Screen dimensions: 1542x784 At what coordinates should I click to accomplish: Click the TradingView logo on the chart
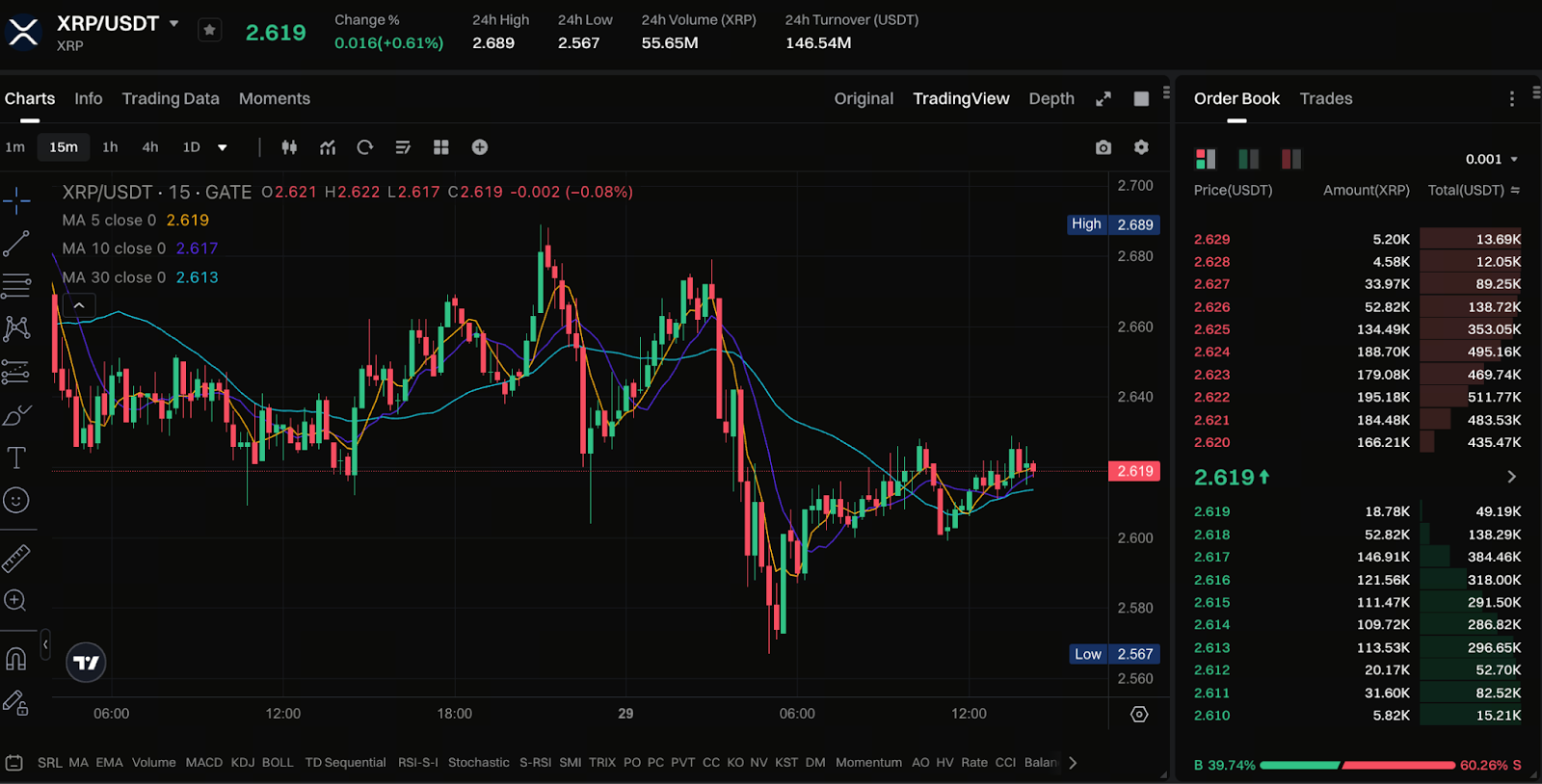[86, 663]
